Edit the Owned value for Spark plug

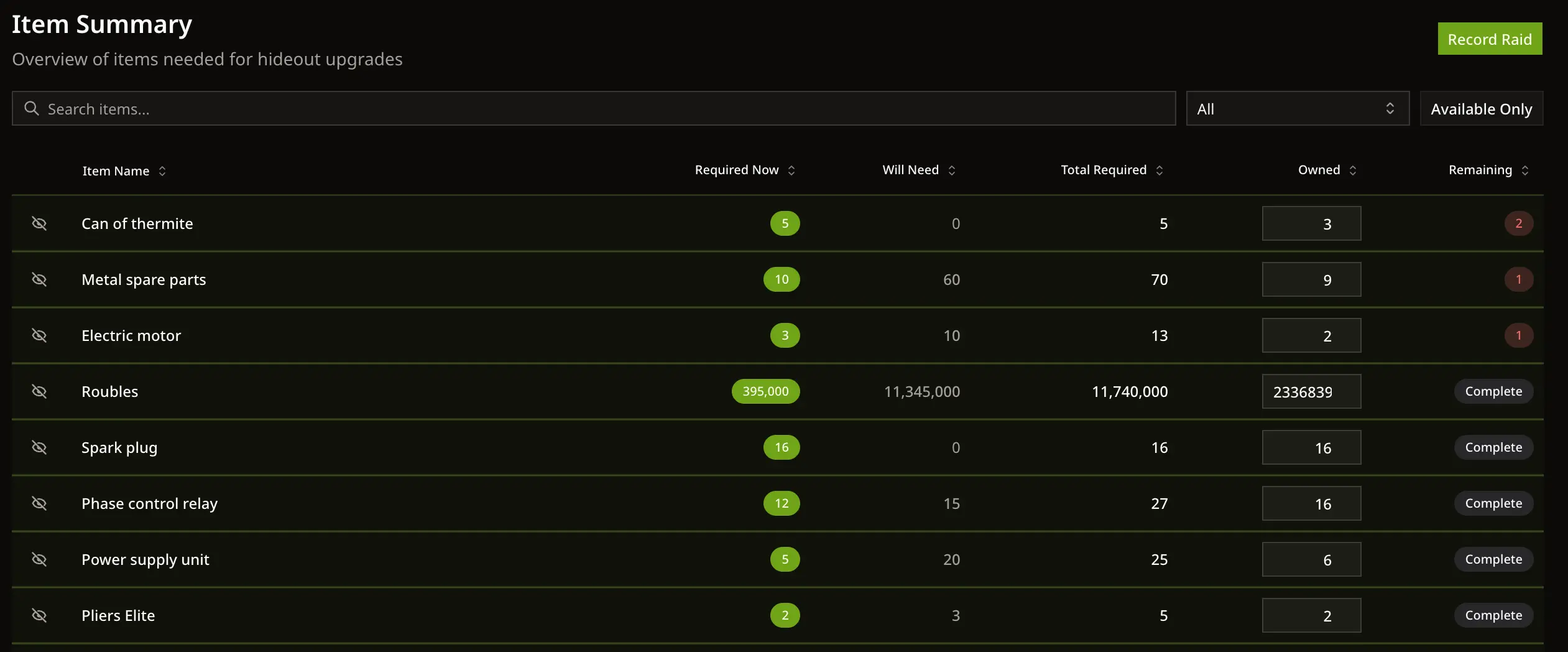coord(1312,447)
